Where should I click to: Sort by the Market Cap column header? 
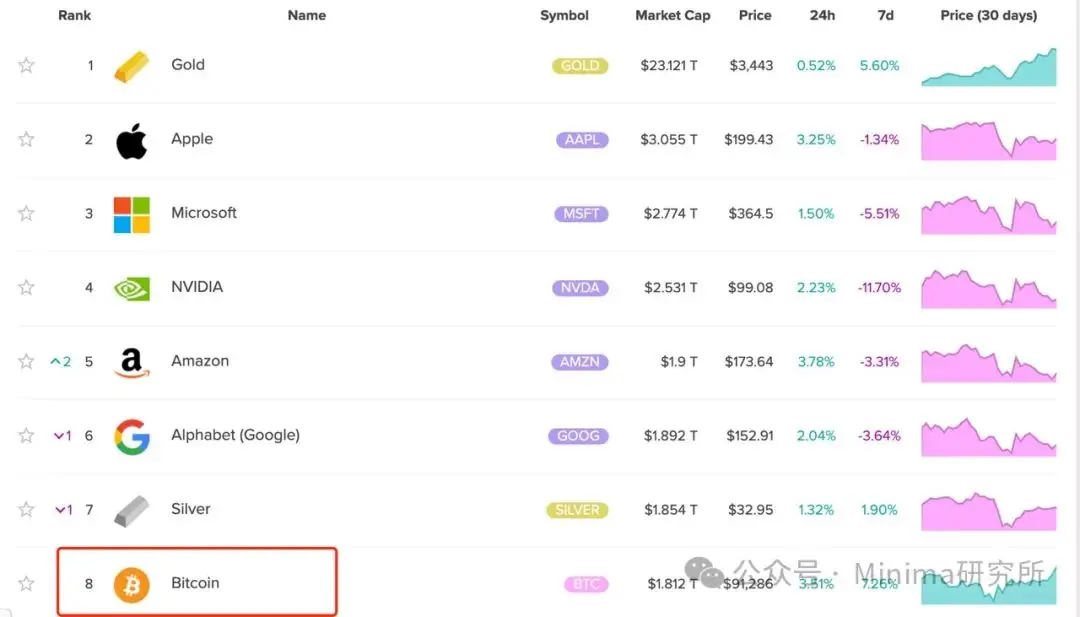672,15
